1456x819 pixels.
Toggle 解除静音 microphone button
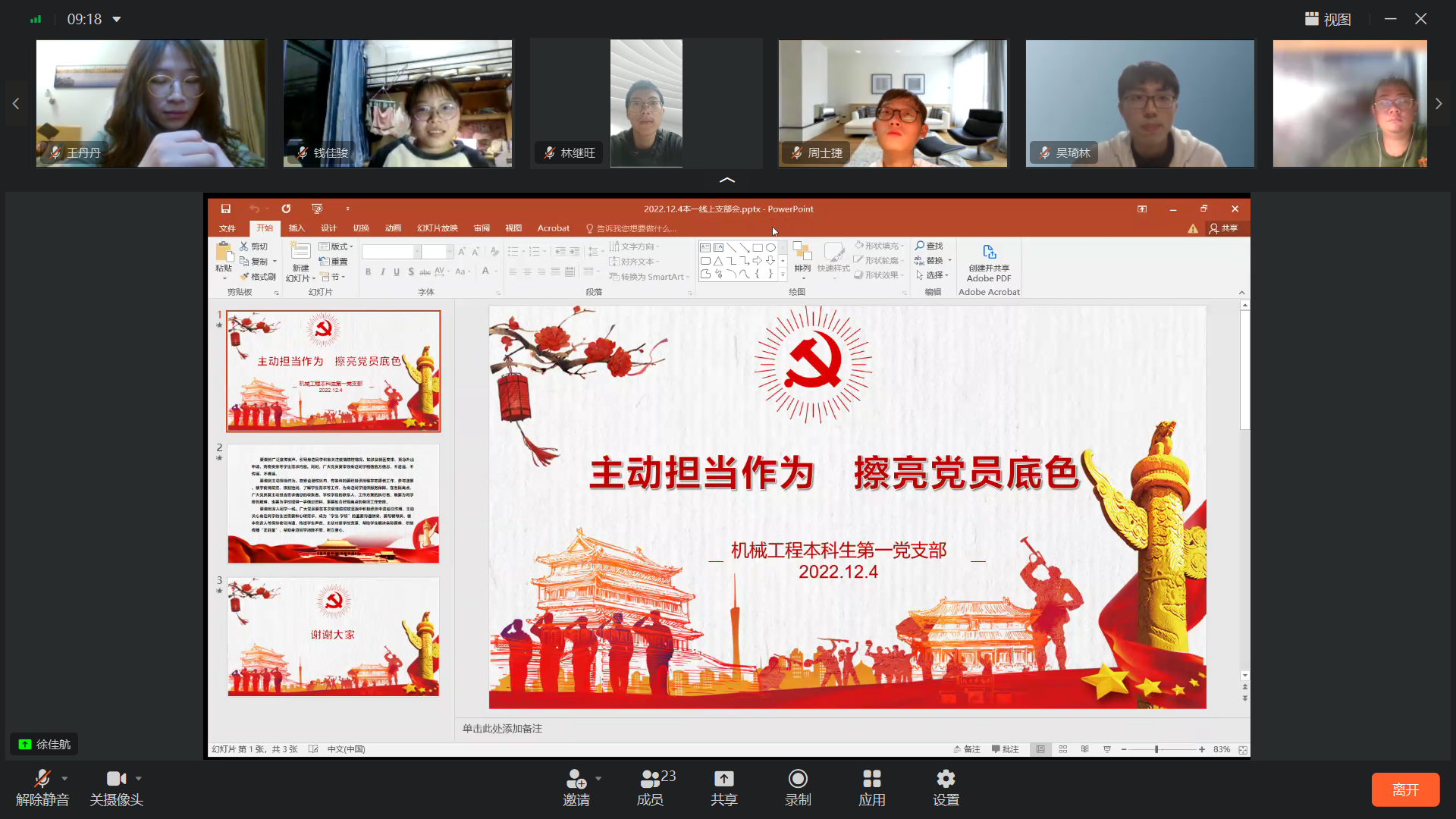(42, 780)
